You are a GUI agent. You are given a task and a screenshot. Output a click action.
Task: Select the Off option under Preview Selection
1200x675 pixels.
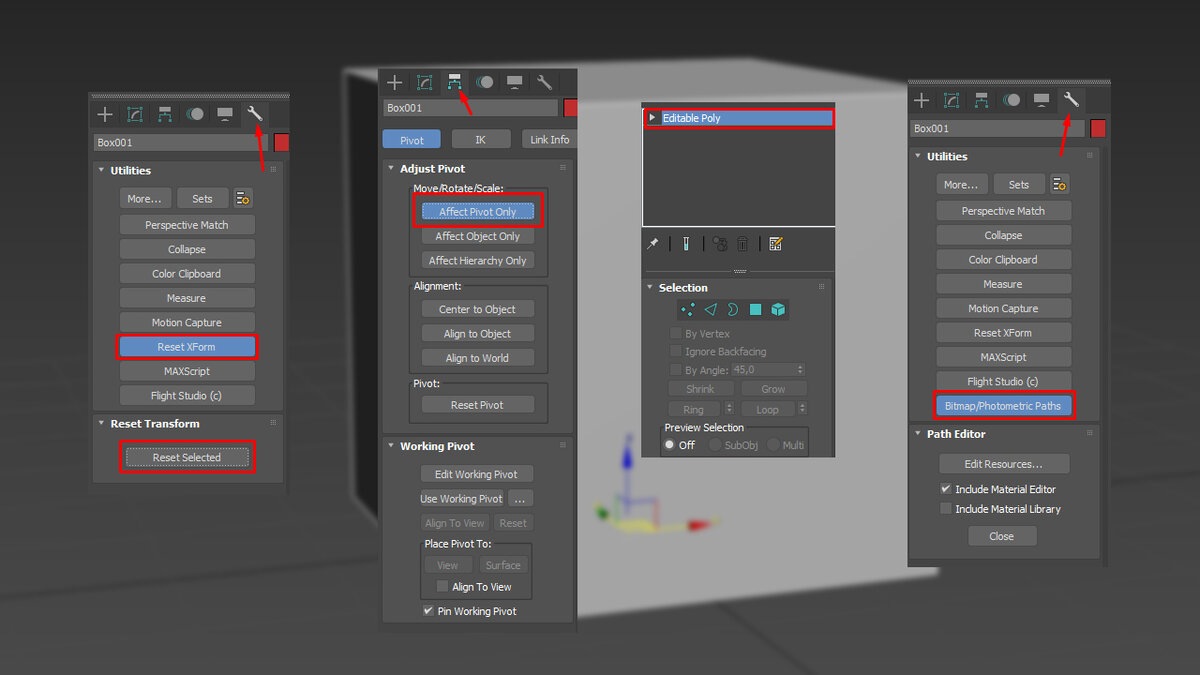(670, 445)
